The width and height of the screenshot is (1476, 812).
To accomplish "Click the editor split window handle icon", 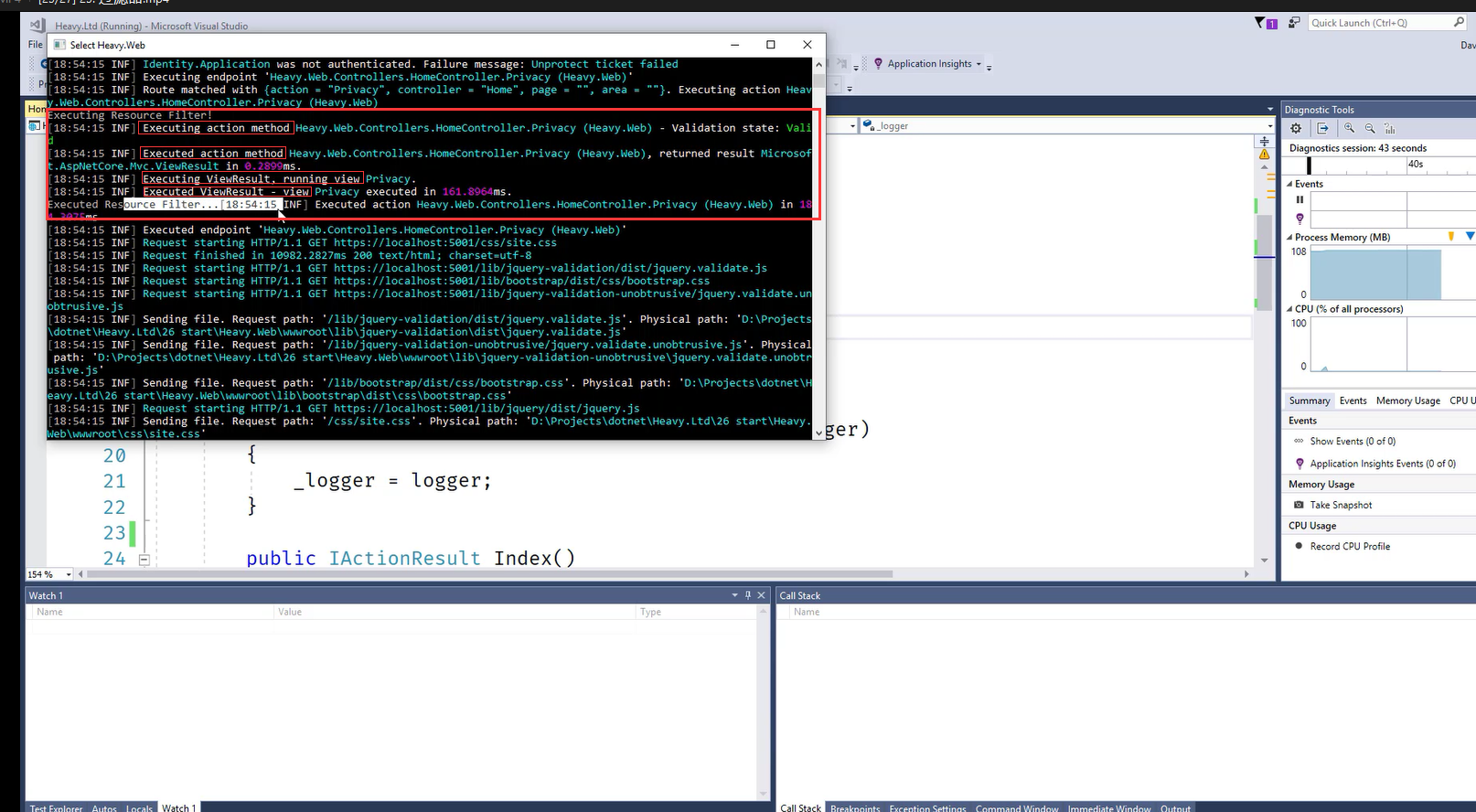I will click(x=1264, y=142).
